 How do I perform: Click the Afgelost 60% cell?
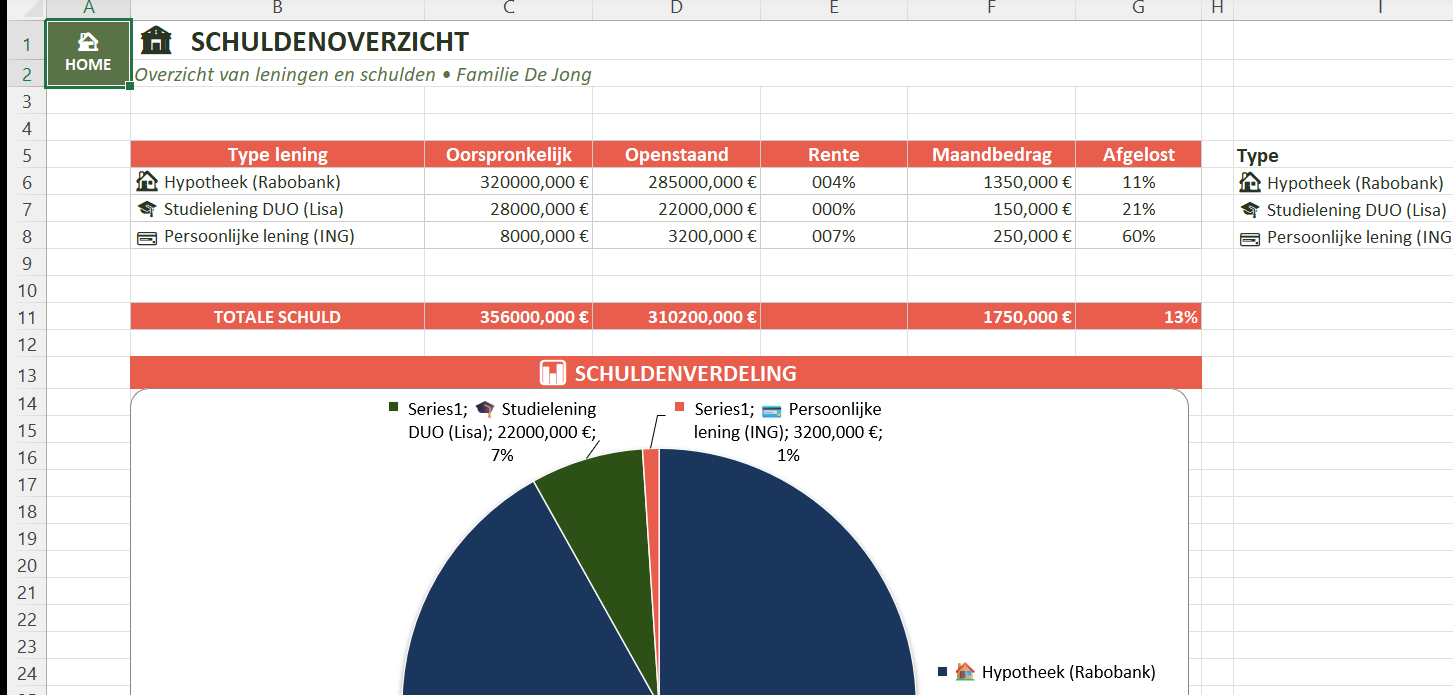click(1138, 236)
